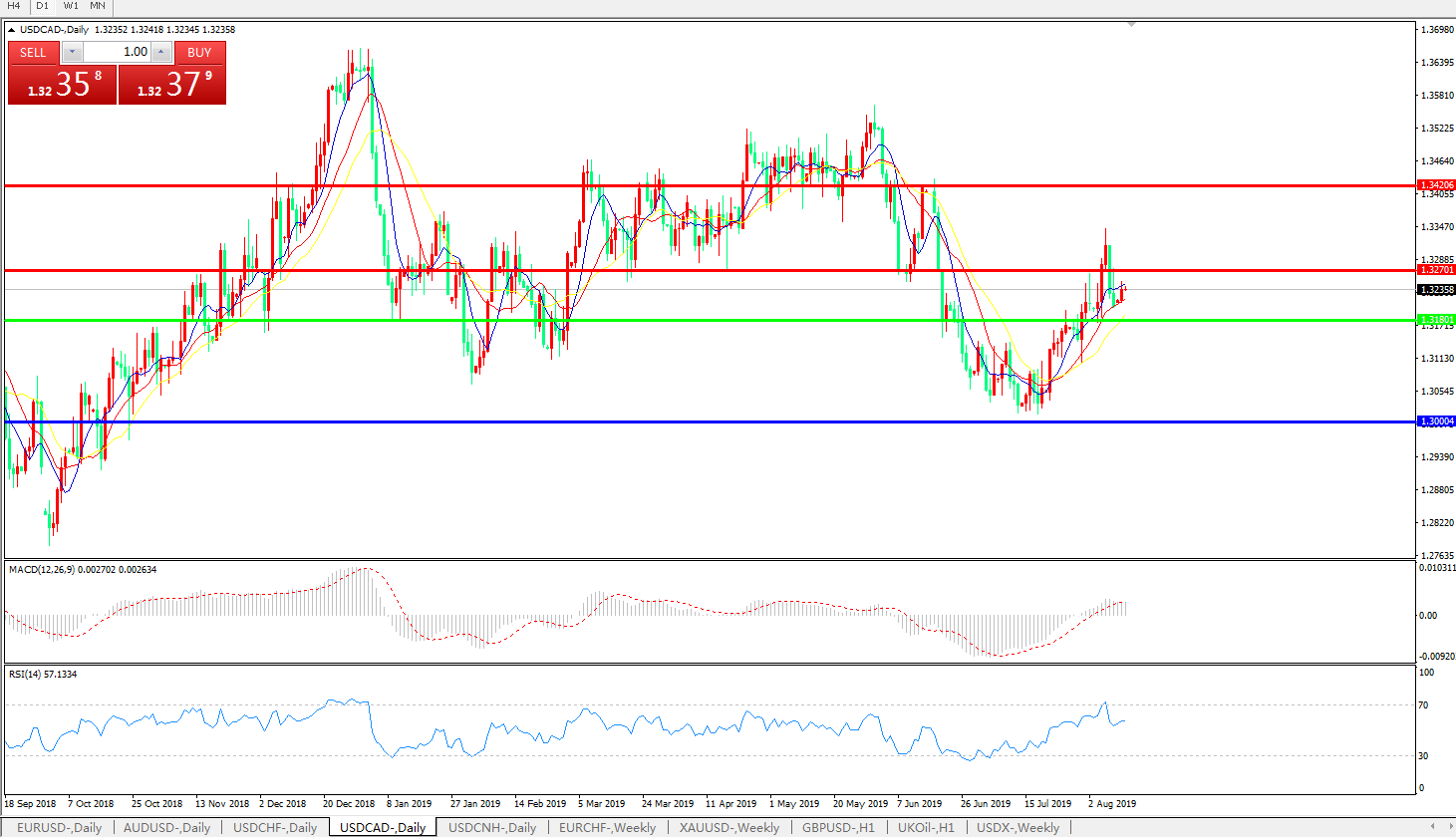
Task: Click the lot size field showing 1.00
Action: 117,52
